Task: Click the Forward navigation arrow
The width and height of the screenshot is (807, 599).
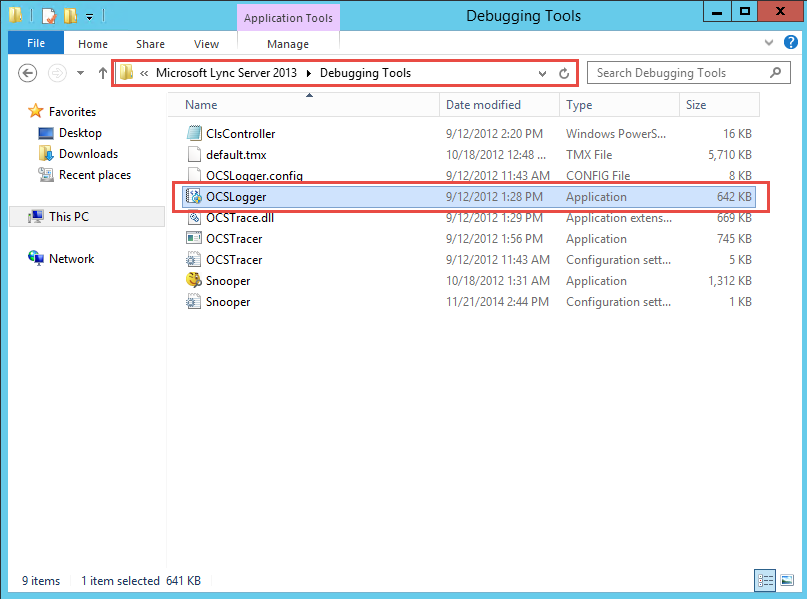Action: [x=57, y=73]
